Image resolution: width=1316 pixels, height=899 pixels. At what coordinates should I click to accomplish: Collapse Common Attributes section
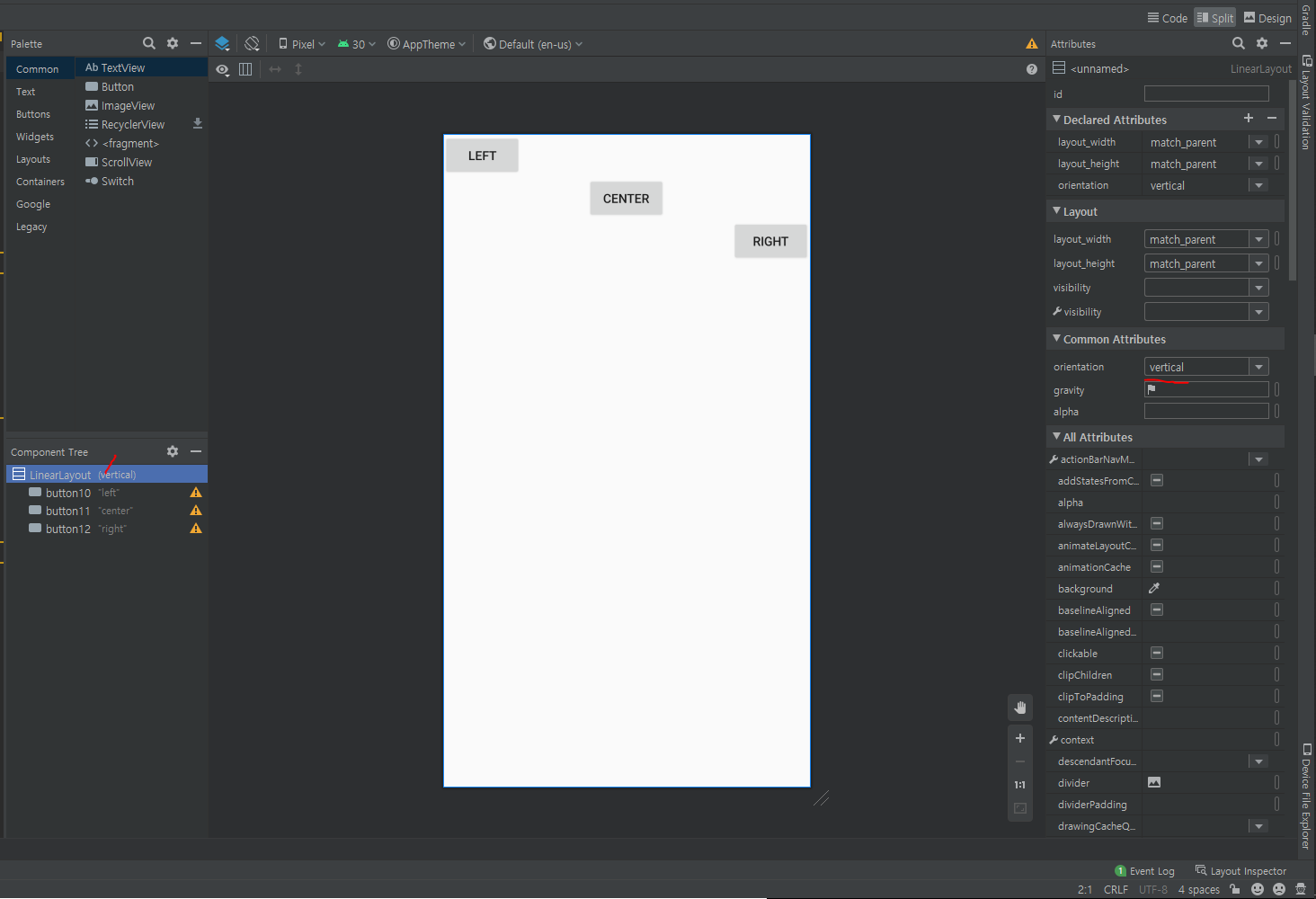[1057, 338]
